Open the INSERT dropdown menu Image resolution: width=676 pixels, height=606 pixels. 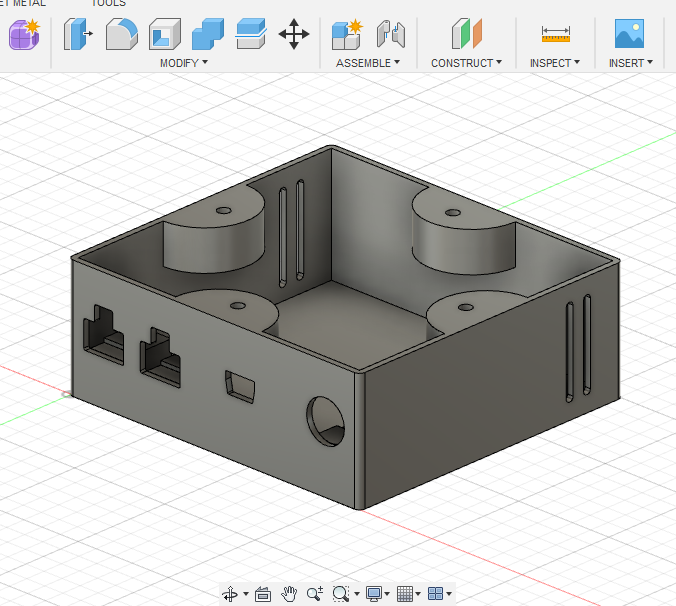[631, 63]
